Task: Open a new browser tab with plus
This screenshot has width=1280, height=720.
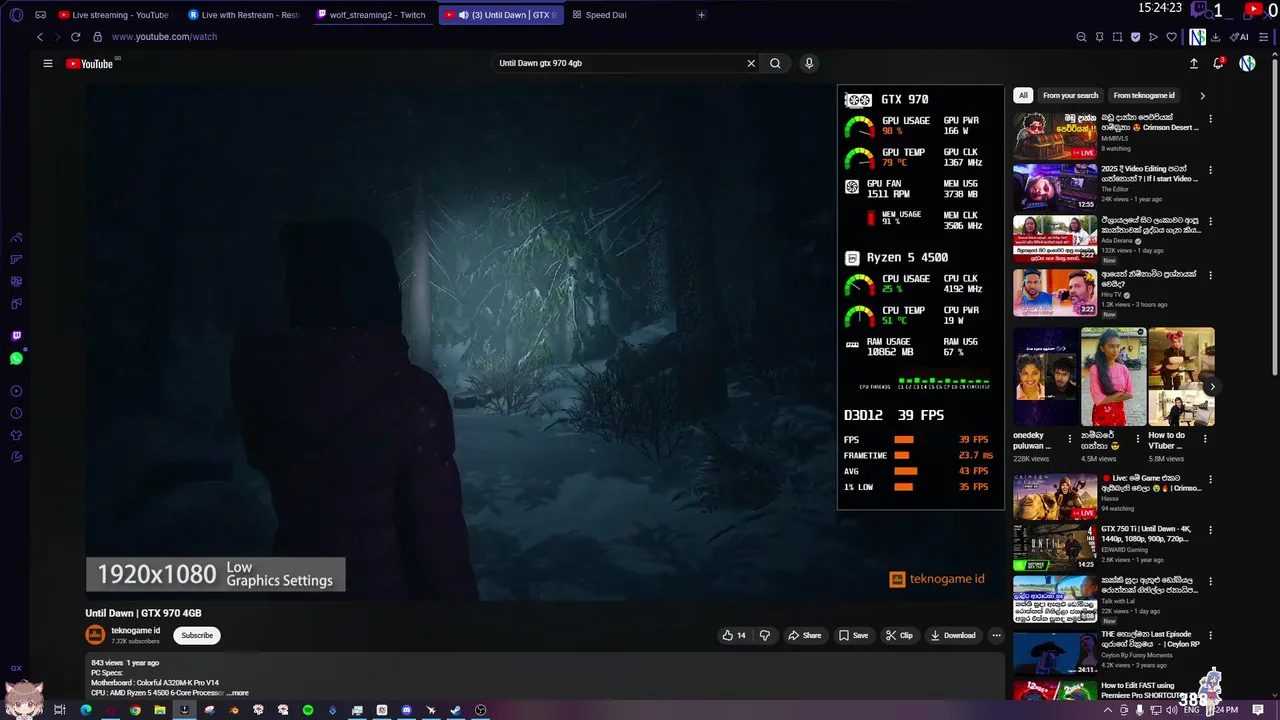Action: pyautogui.click(x=701, y=15)
